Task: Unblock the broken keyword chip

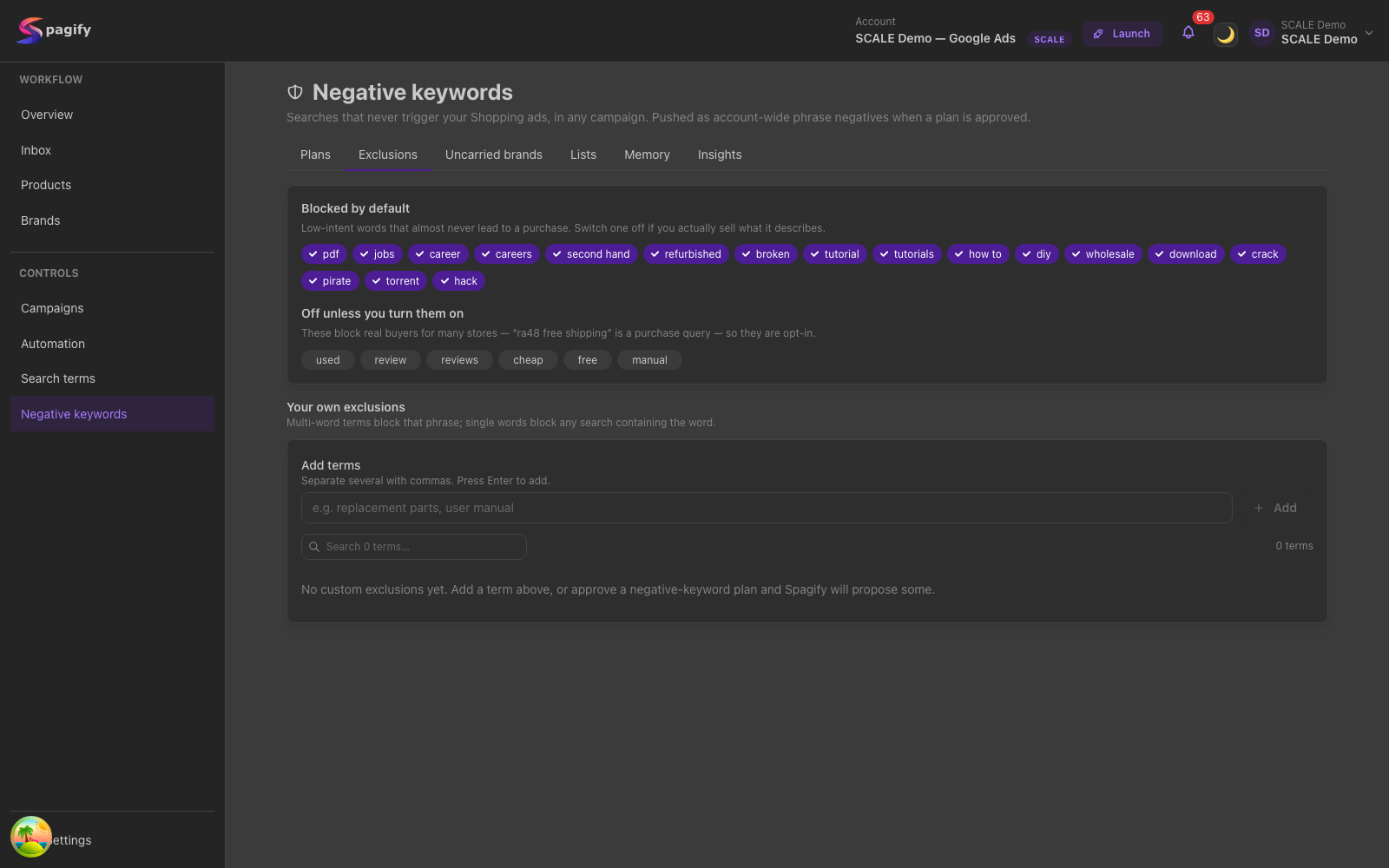Action: (767, 254)
